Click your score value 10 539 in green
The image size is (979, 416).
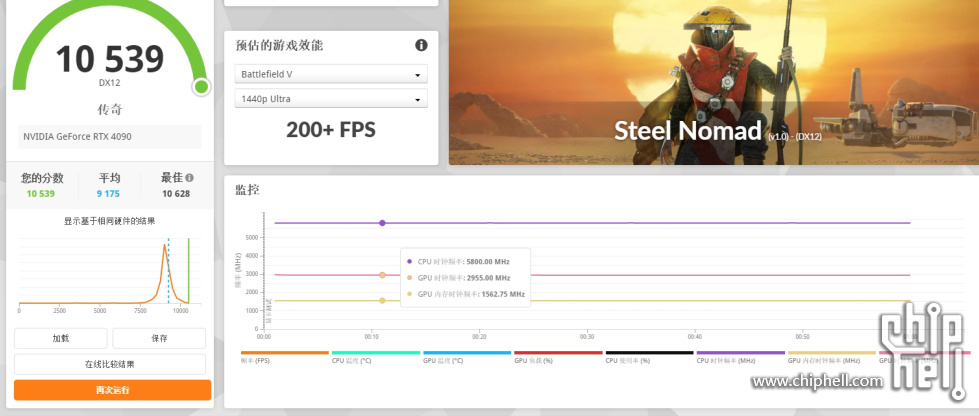click(41, 194)
